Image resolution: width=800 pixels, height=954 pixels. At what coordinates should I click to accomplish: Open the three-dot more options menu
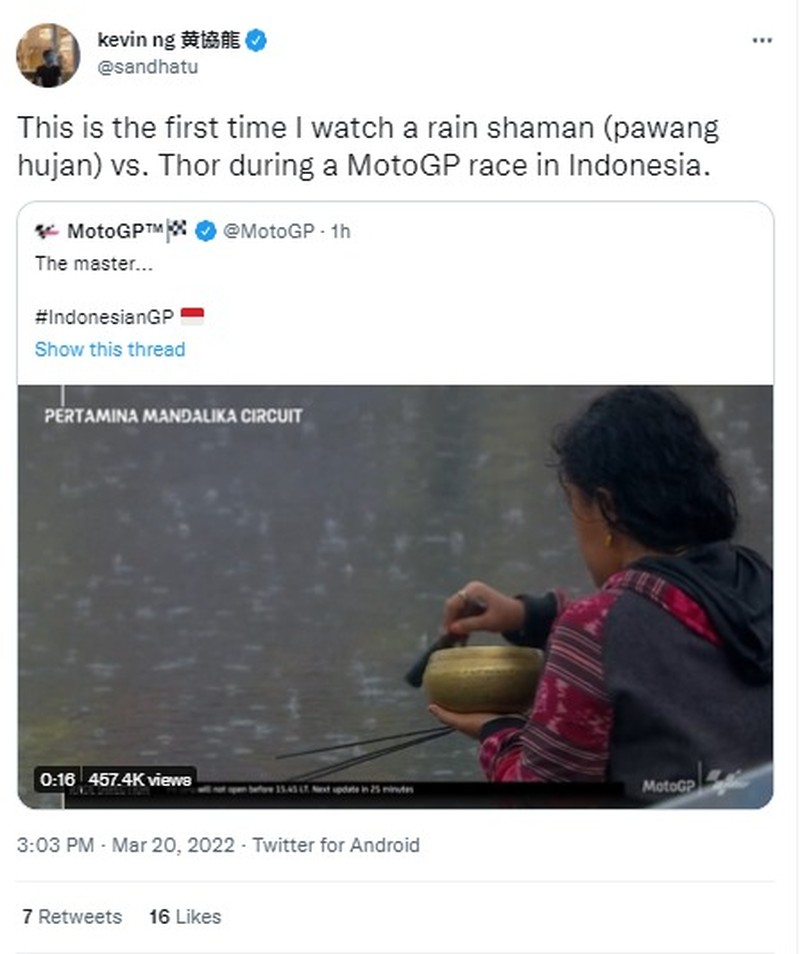pyautogui.click(x=761, y=40)
